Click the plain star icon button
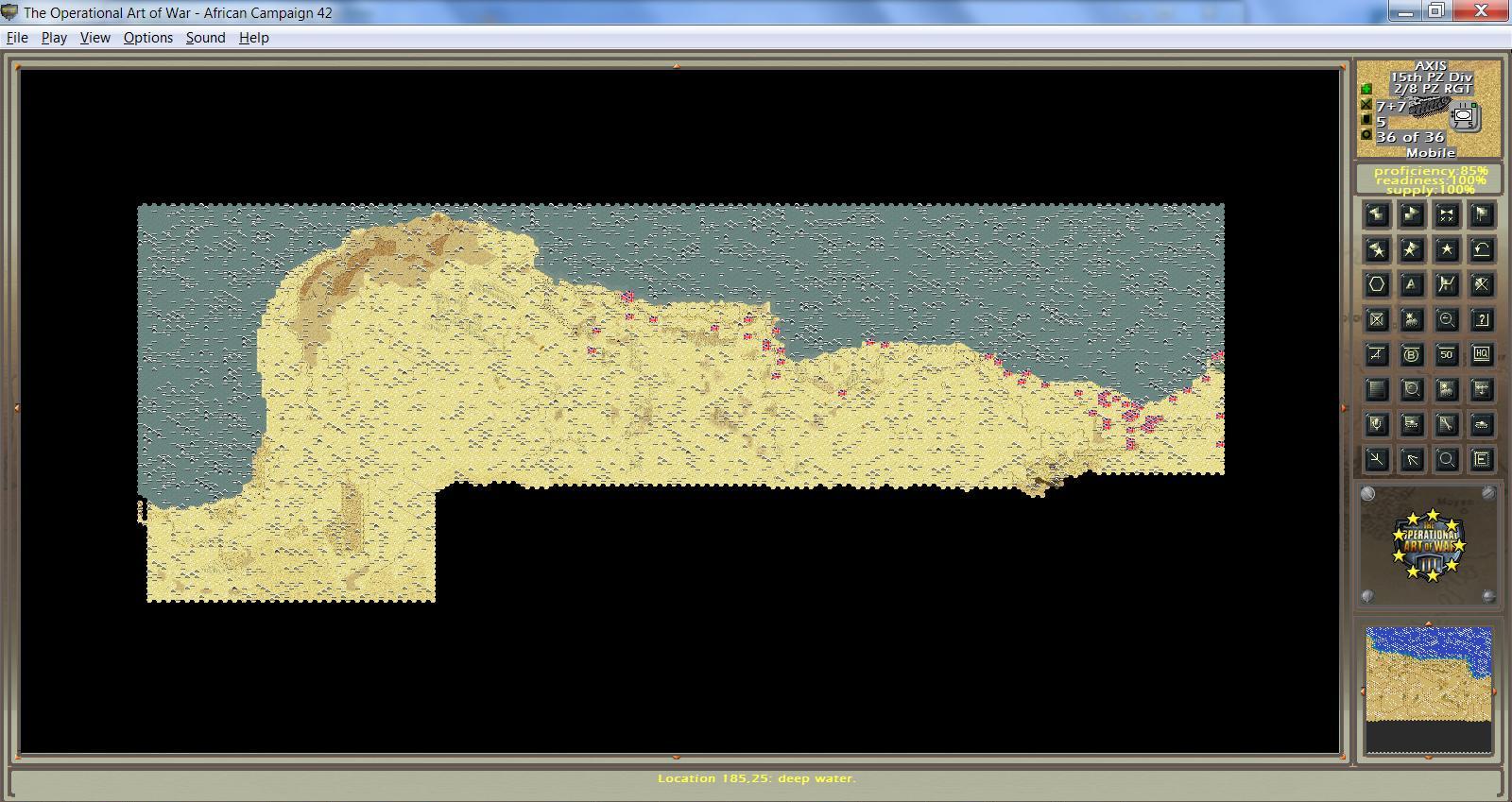 [1447, 249]
